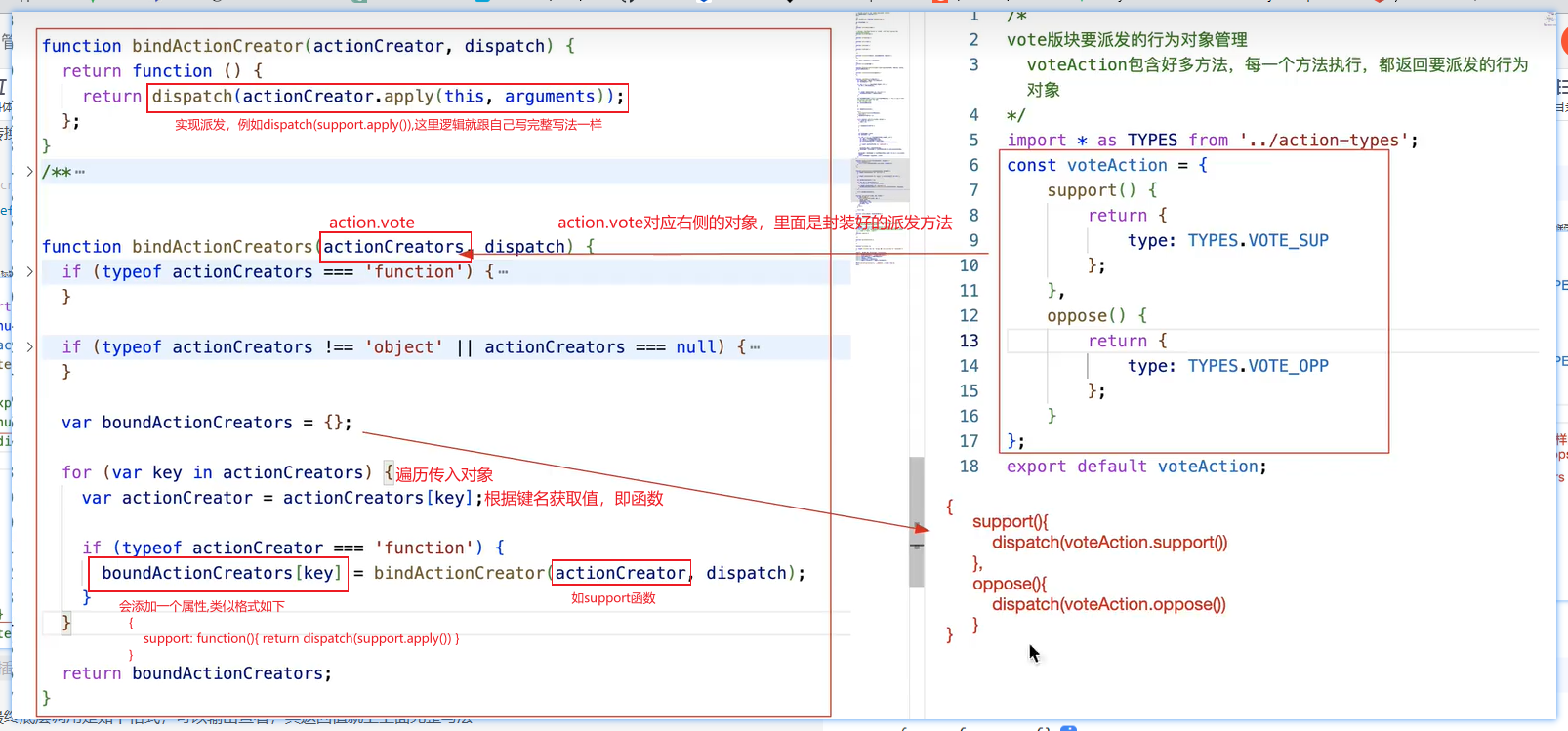Click the code minimap preview
The width and height of the screenshot is (1568, 731).
pos(882,137)
